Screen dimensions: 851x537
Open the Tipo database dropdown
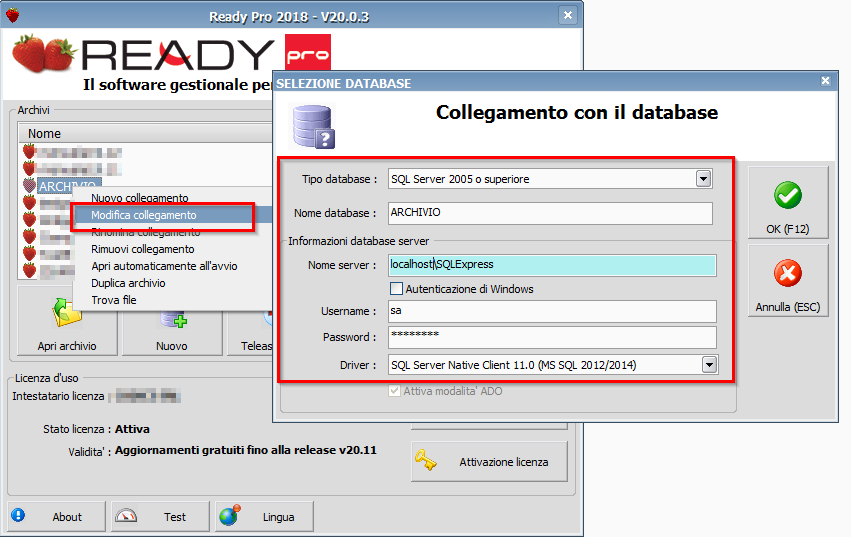(703, 179)
